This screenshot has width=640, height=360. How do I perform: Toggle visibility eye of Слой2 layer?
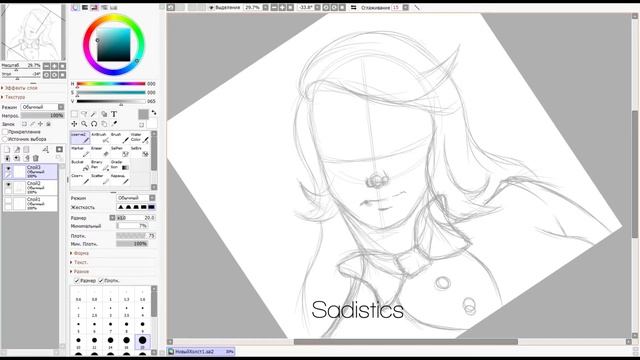pyautogui.click(x=8, y=184)
